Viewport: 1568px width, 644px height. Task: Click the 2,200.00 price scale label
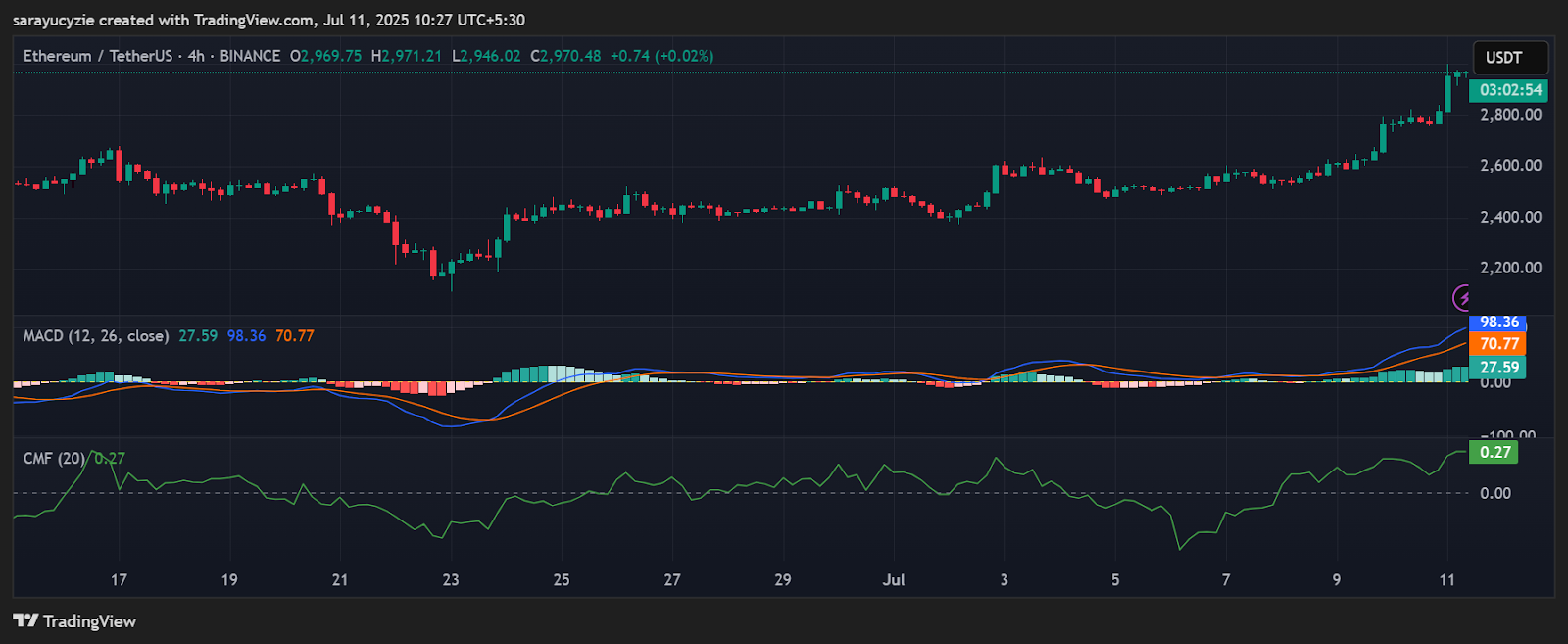[x=1510, y=268]
